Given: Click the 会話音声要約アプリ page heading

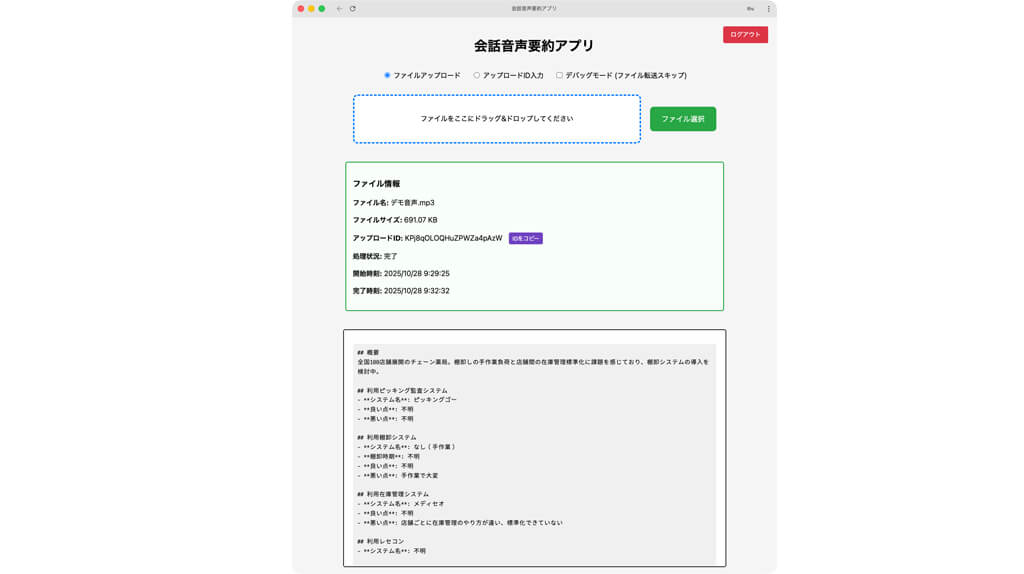Looking at the screenshot, I should (x=534, y=46).
